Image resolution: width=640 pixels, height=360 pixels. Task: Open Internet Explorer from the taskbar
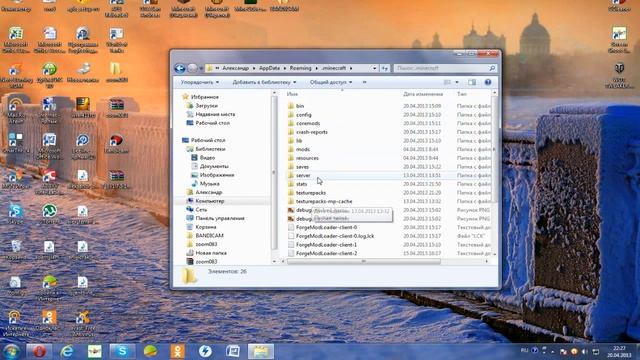[67, 351]
